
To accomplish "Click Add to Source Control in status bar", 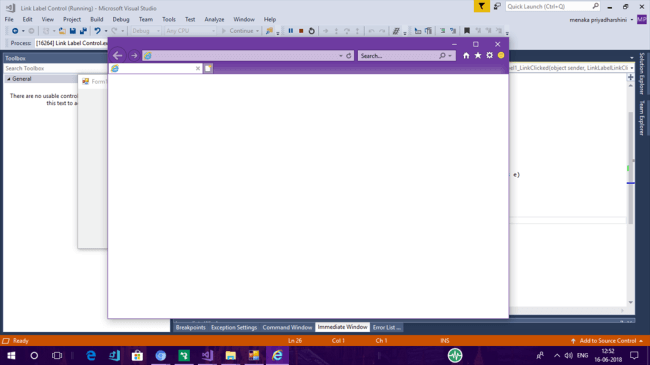I will pyautogui.click(x=608, y=341).
